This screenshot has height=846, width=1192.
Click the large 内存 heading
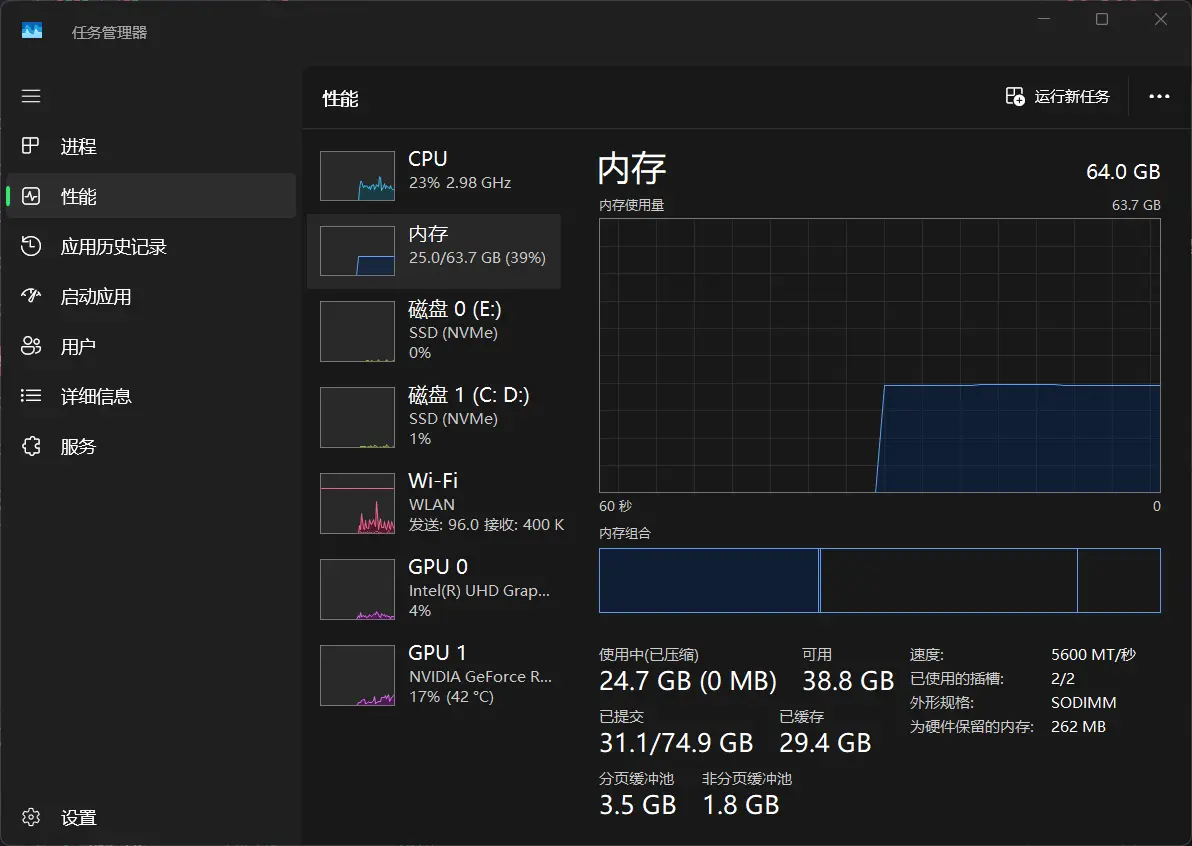click(632, 168)
